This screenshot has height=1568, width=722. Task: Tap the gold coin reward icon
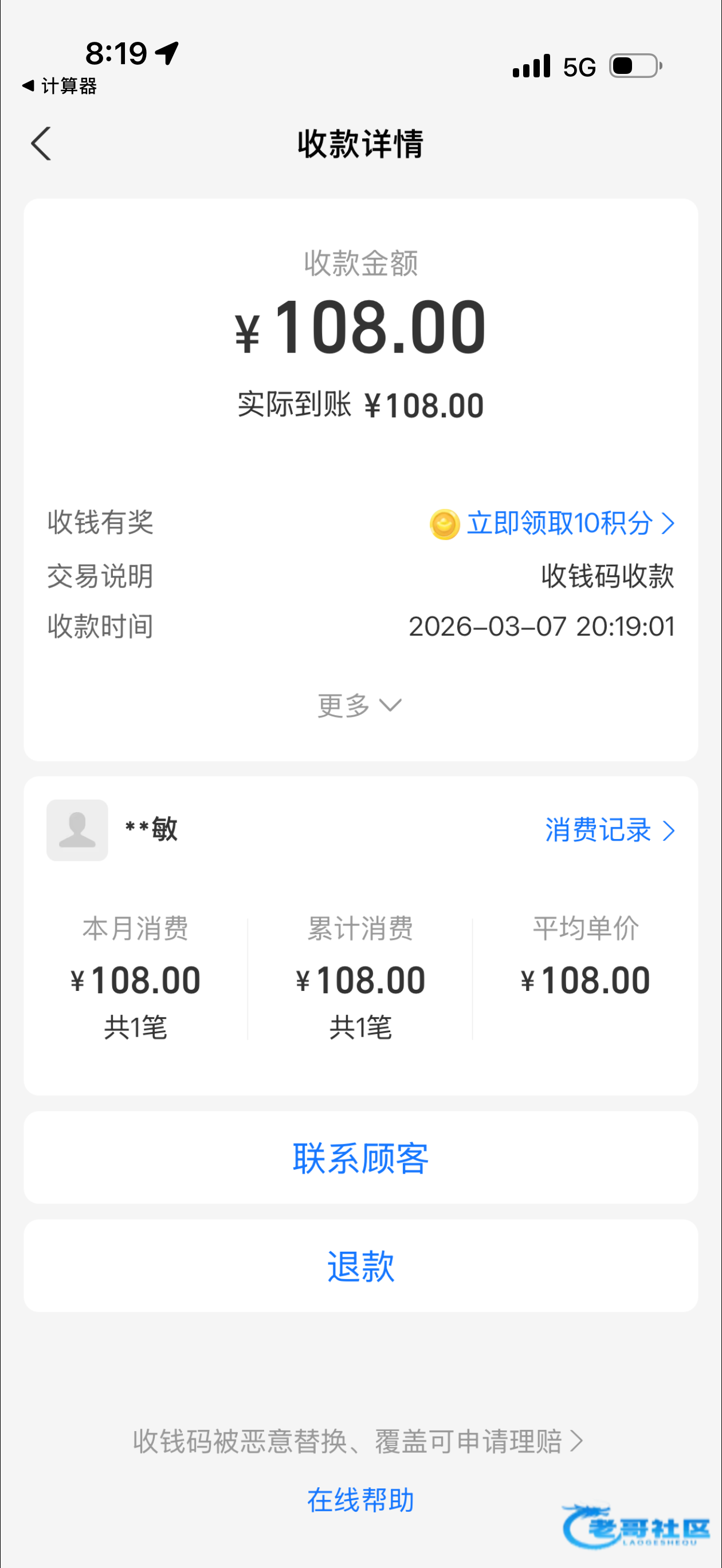[x=445, y=524]
